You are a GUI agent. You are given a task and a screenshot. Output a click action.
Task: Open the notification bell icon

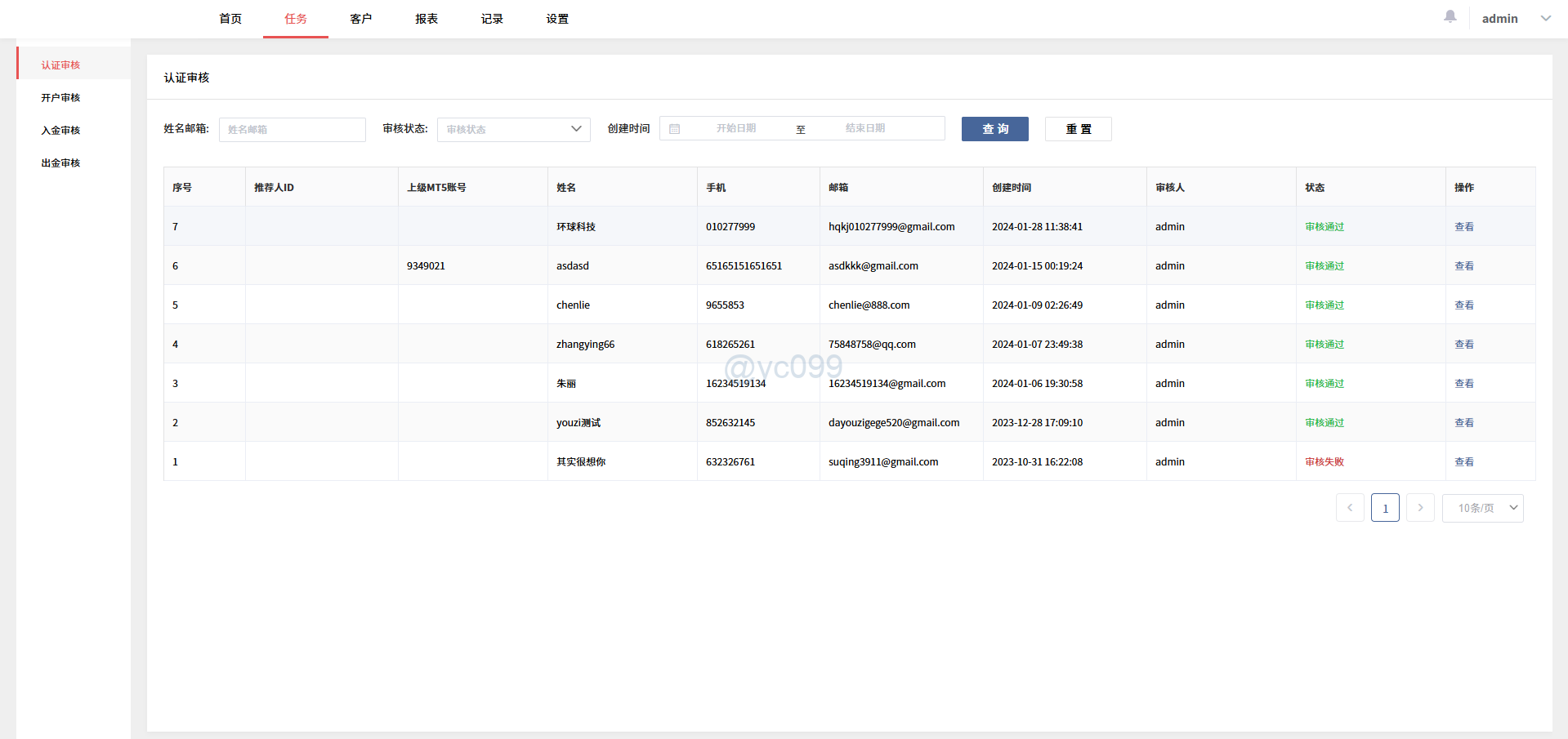tap(1449, 16)
